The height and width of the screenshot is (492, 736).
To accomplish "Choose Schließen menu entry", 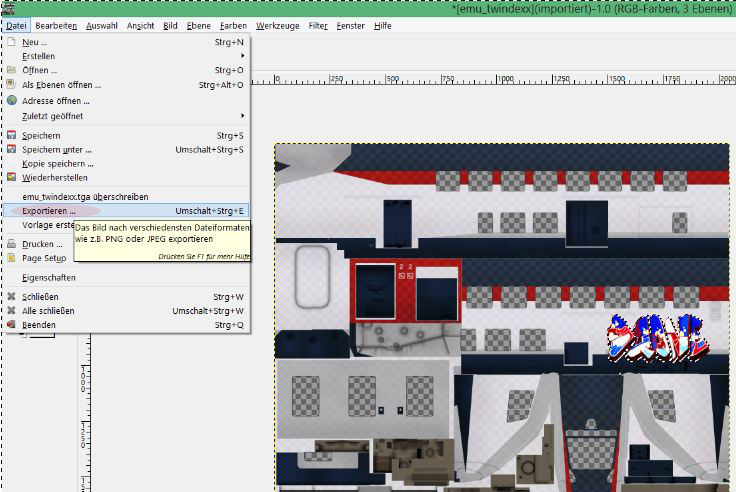I will point(126,297).
